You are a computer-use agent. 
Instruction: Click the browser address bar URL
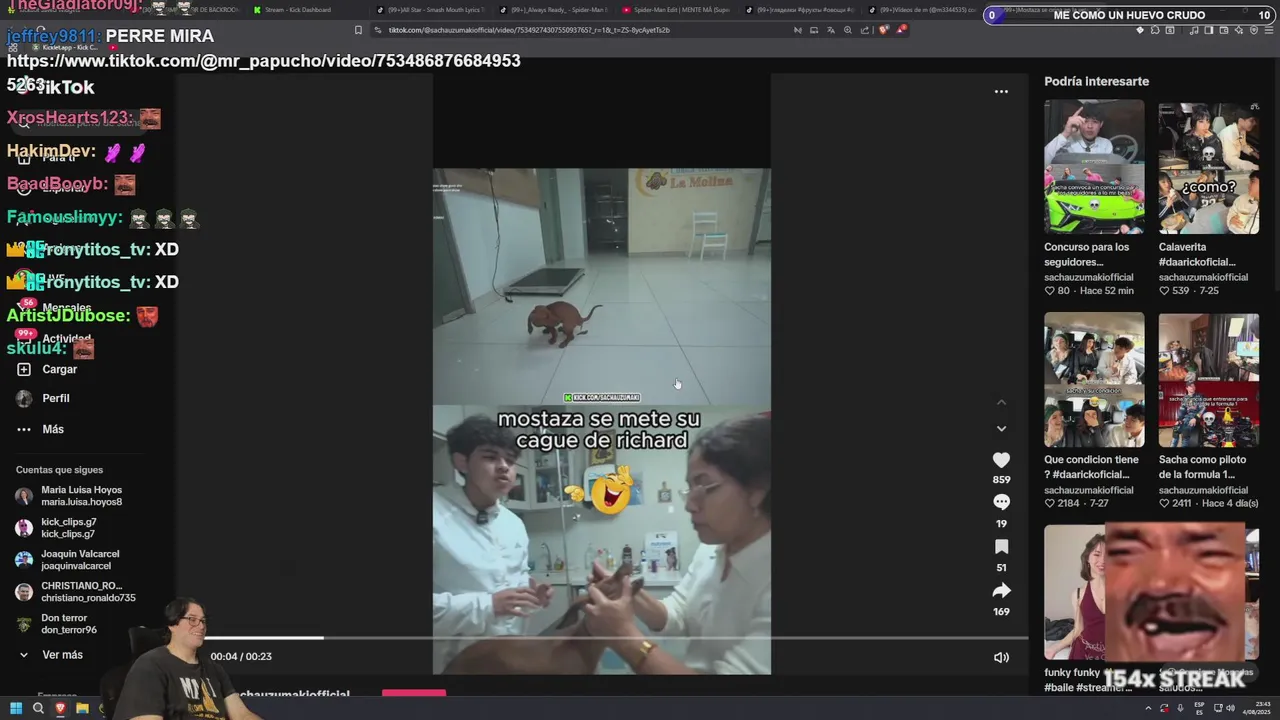pos(529,30)
